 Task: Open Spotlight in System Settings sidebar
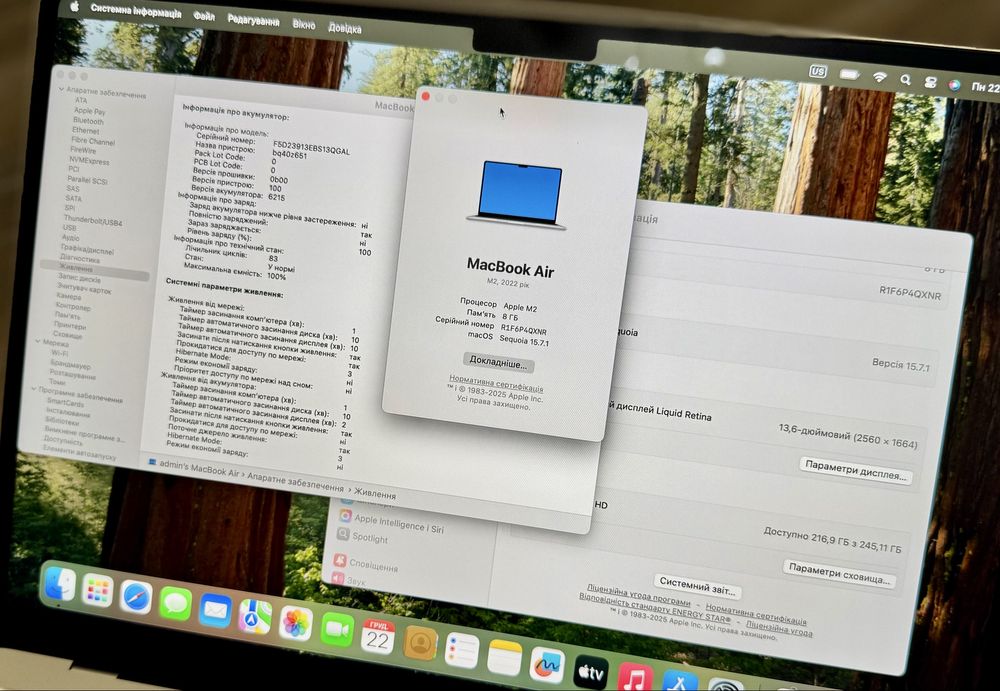370,538
